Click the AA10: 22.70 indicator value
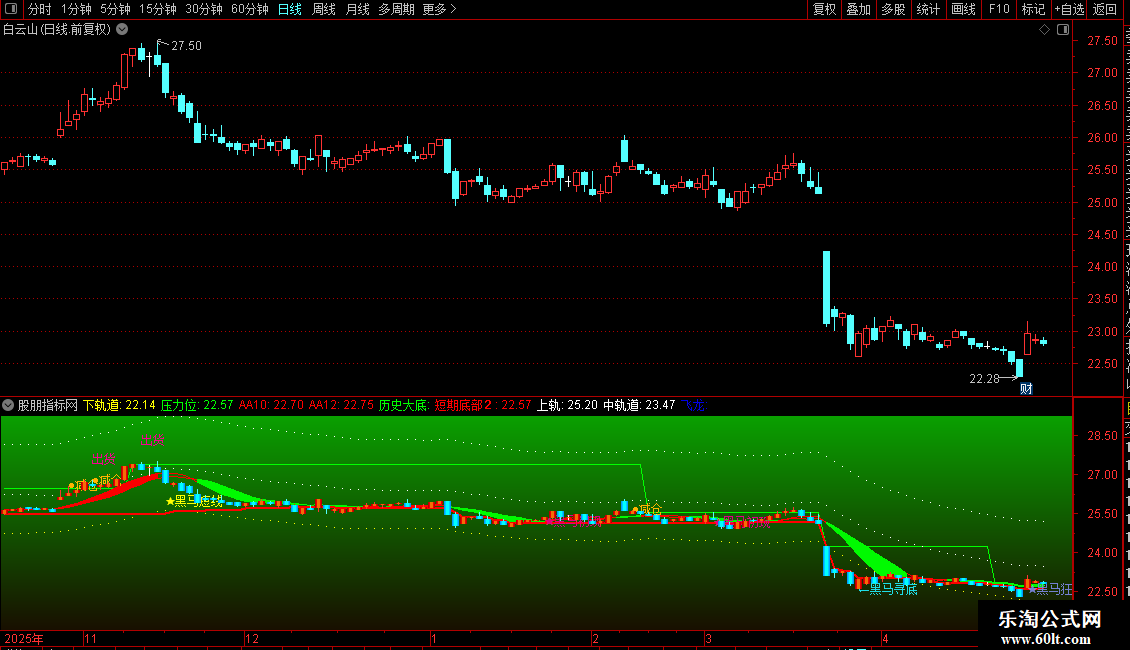This screenshot has width=1130, height=650. pyautogui.click(x=272, y=405)
